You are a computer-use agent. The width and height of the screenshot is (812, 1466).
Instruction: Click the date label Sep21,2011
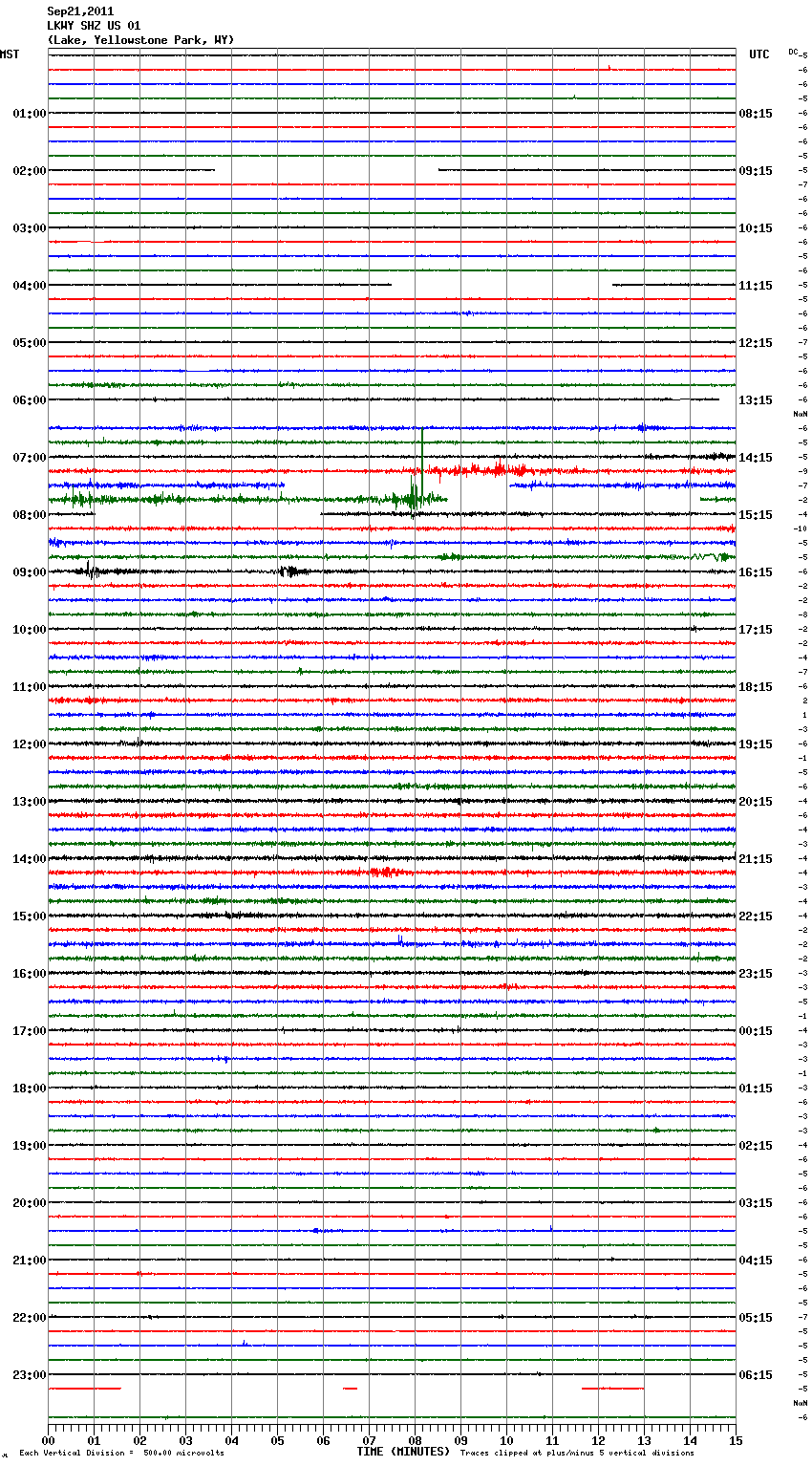80,11
